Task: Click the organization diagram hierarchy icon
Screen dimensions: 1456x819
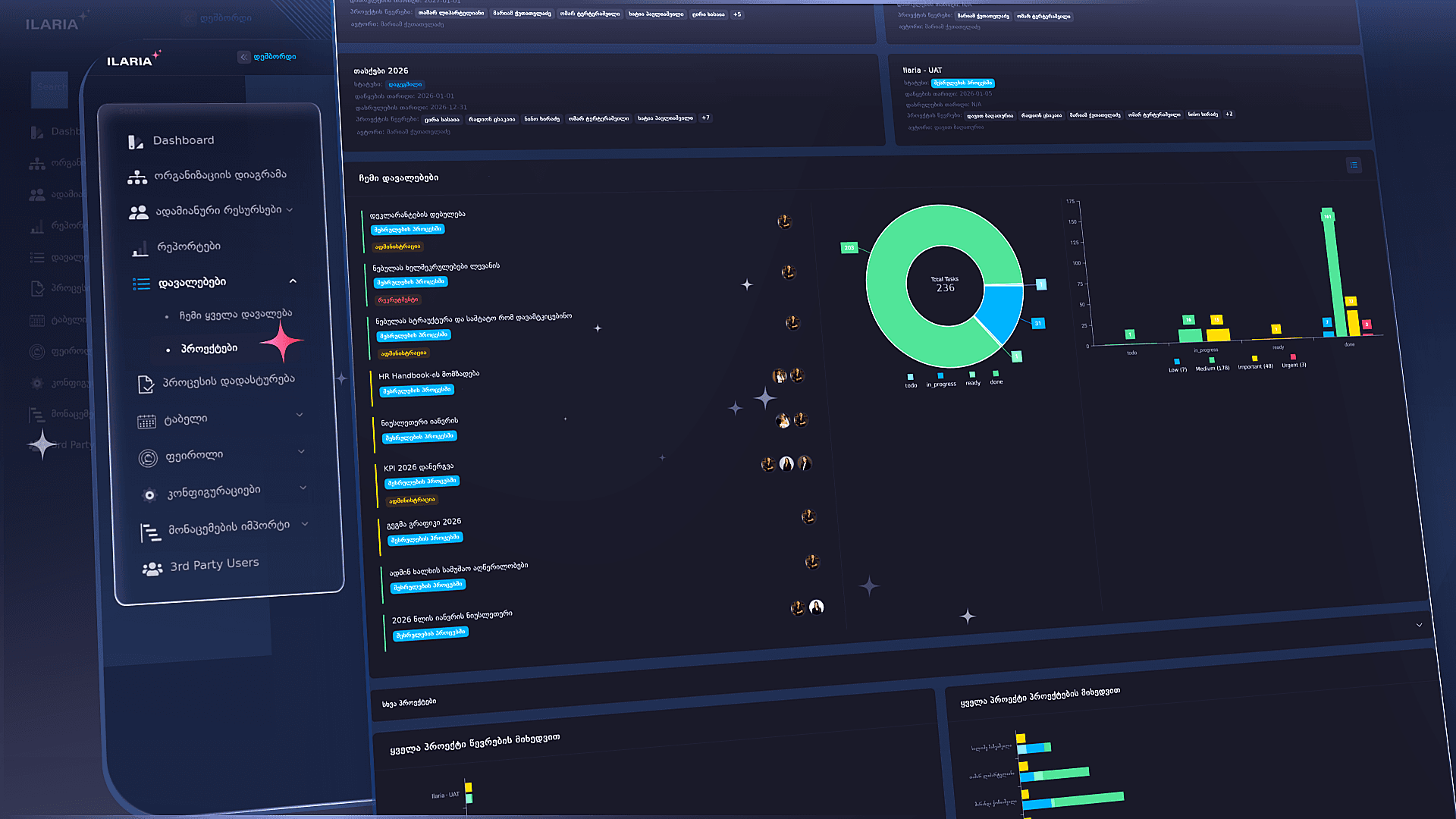Action: coord(137,177)
